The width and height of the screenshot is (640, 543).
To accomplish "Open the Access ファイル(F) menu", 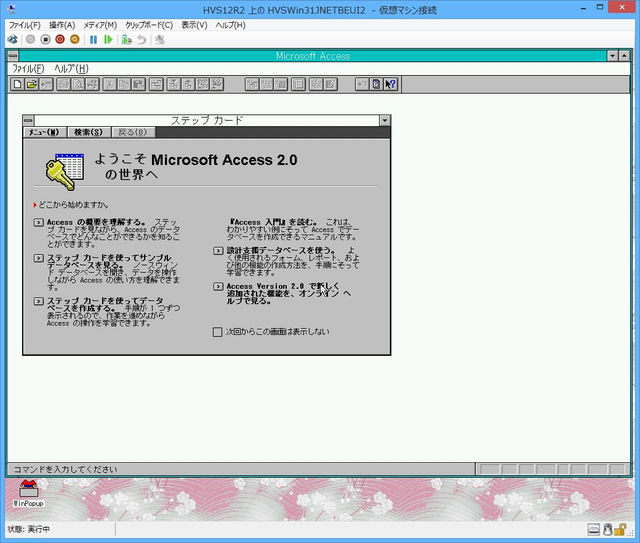I will [x=28, y=69].
